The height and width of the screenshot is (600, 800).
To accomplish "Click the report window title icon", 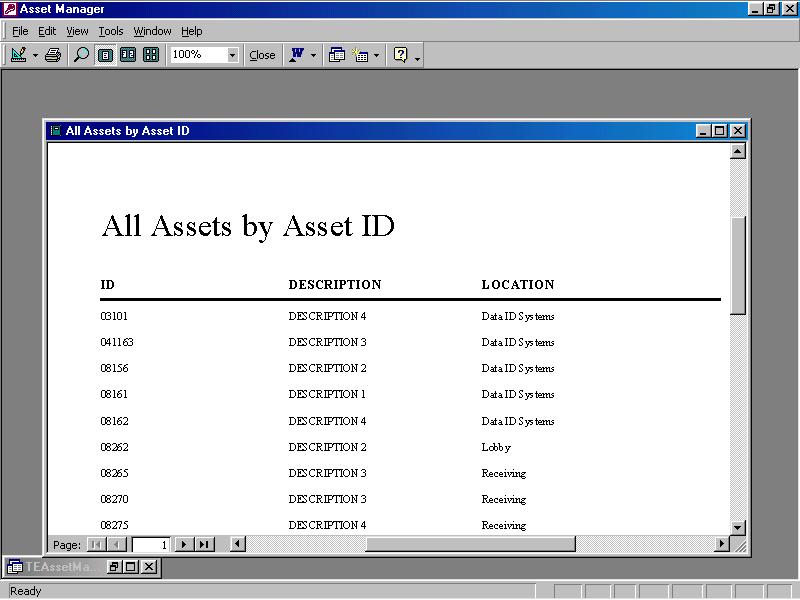I will (56, 131).
